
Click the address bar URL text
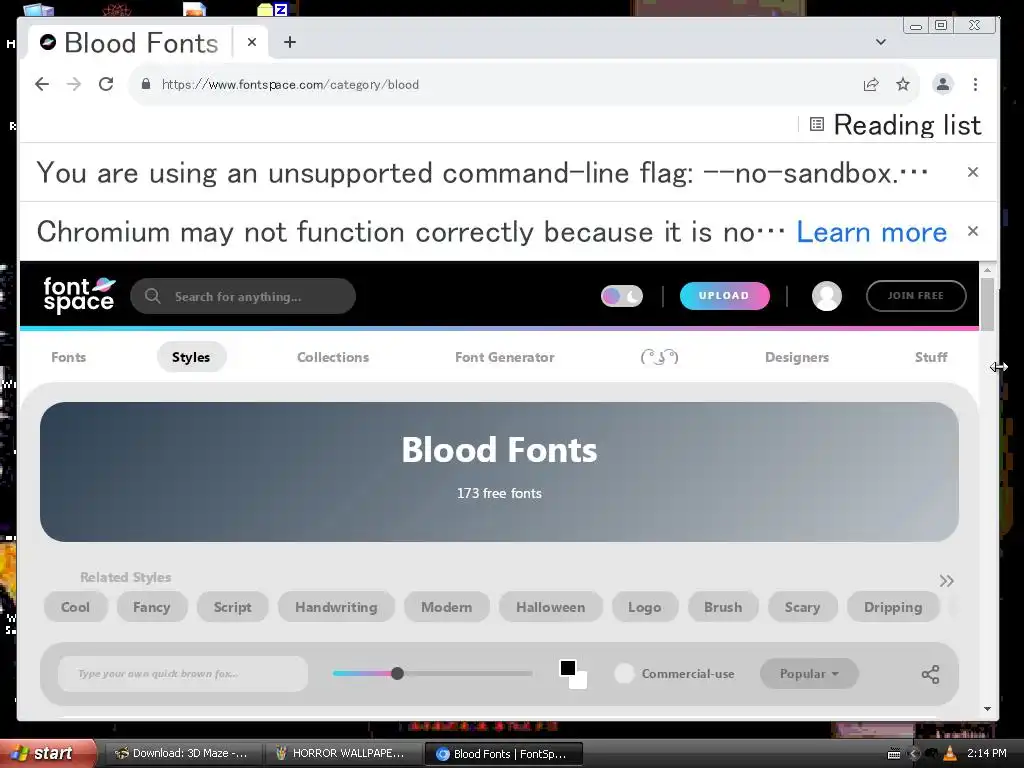coord(290,84)
